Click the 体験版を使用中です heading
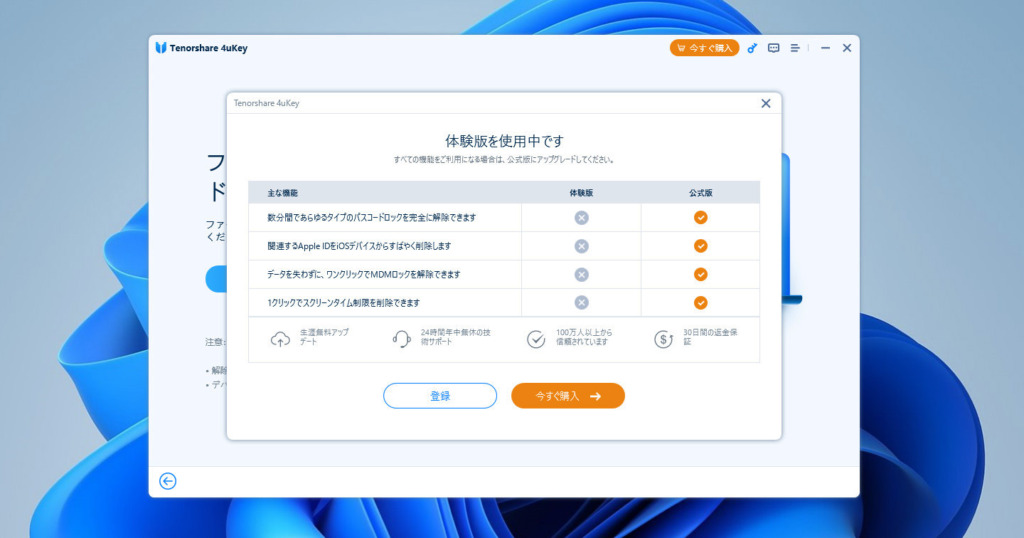Viewport: 1024px width, 538px height. pos(504,140)
